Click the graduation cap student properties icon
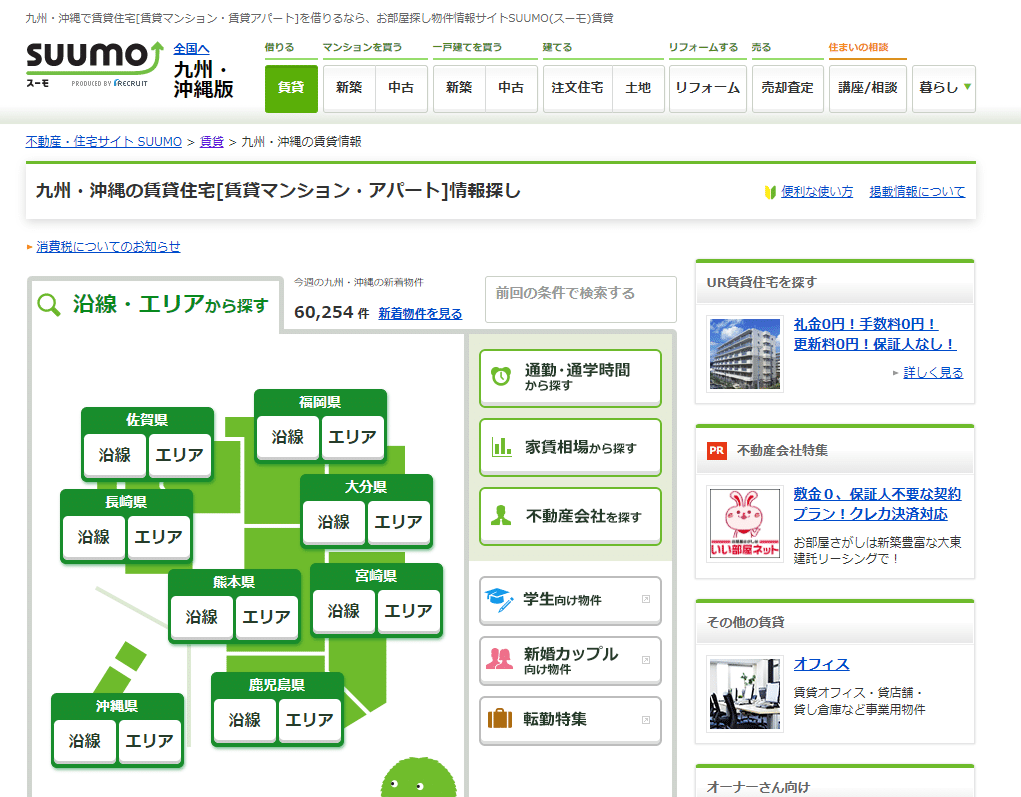Viewport: 1021px width, 797px height. (499, 600)
